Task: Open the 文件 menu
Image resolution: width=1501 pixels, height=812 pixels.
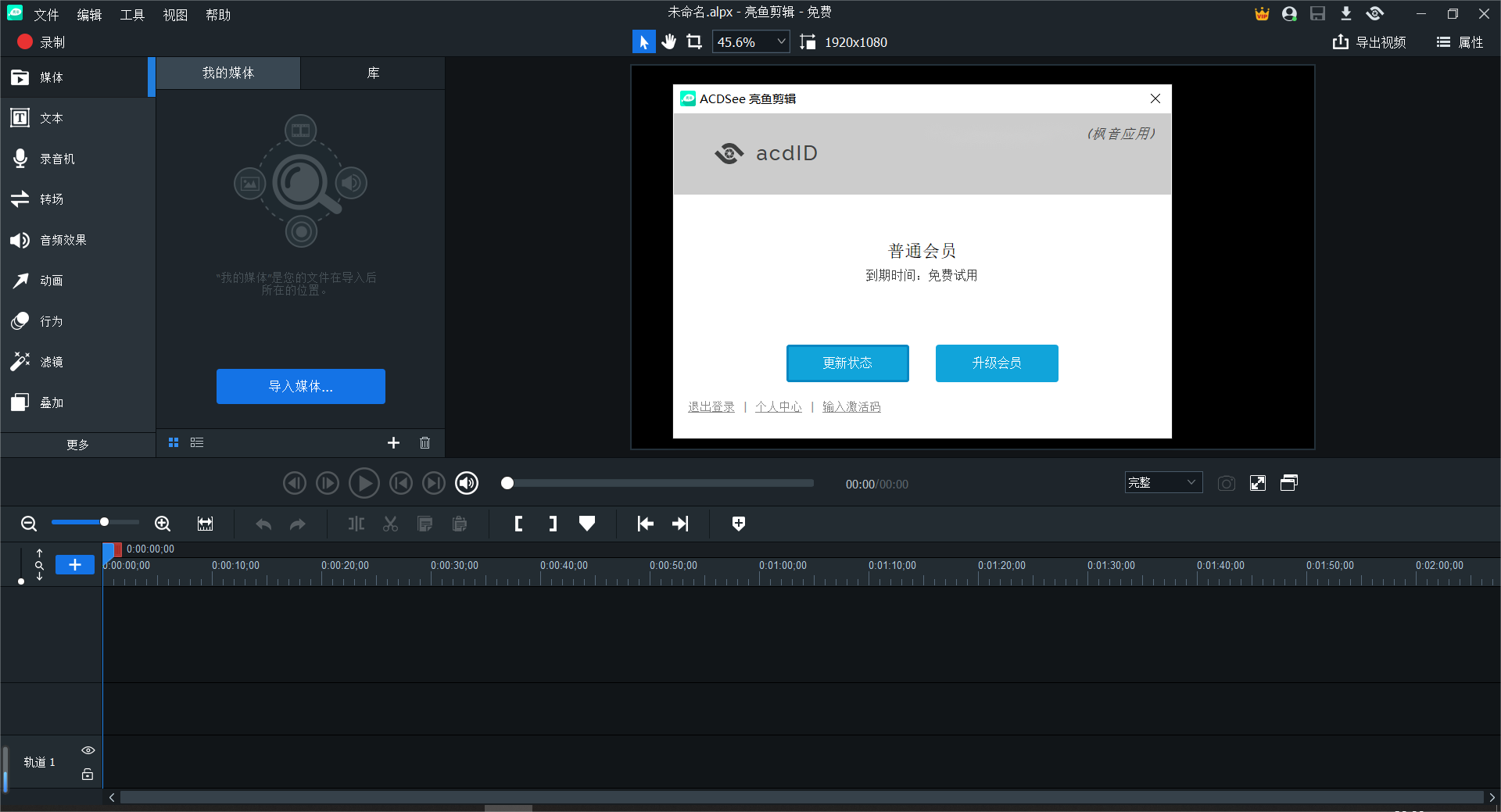Action: (46, 15)
